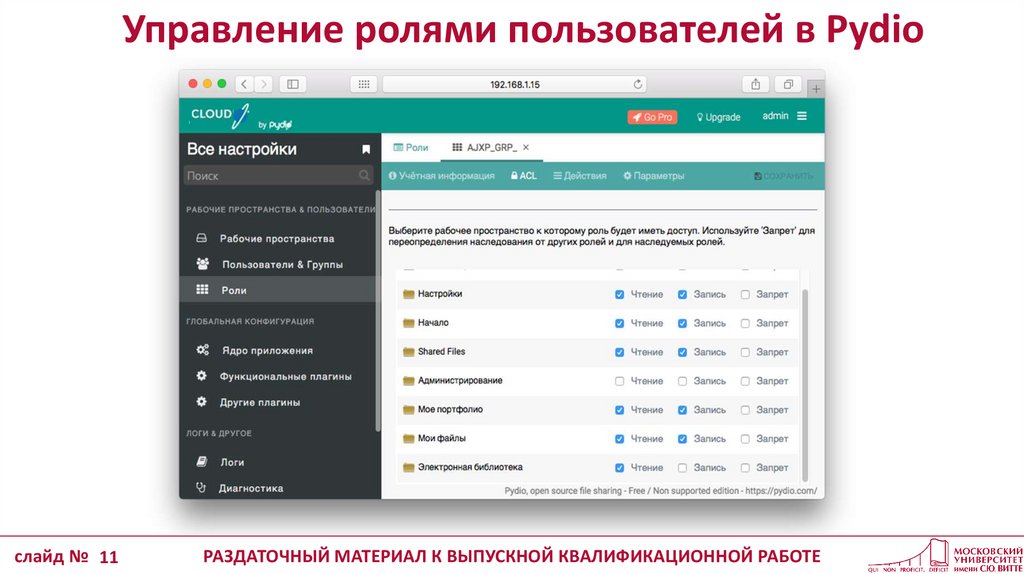Open the browser tabs overview icon
Screen dimensions: 1024x574
tap(788, 85)
